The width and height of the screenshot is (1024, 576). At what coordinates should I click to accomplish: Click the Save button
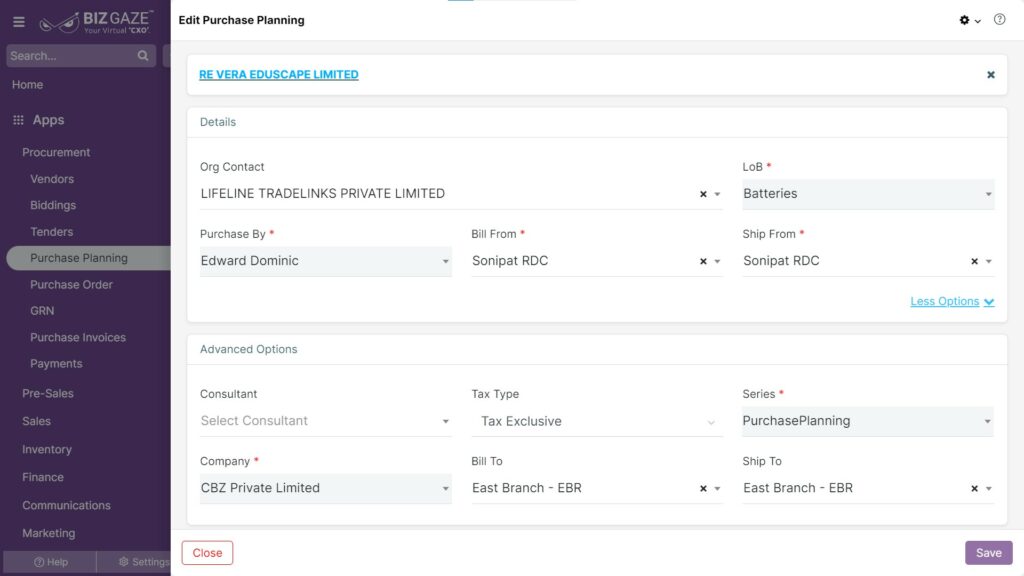pos(989,553)
